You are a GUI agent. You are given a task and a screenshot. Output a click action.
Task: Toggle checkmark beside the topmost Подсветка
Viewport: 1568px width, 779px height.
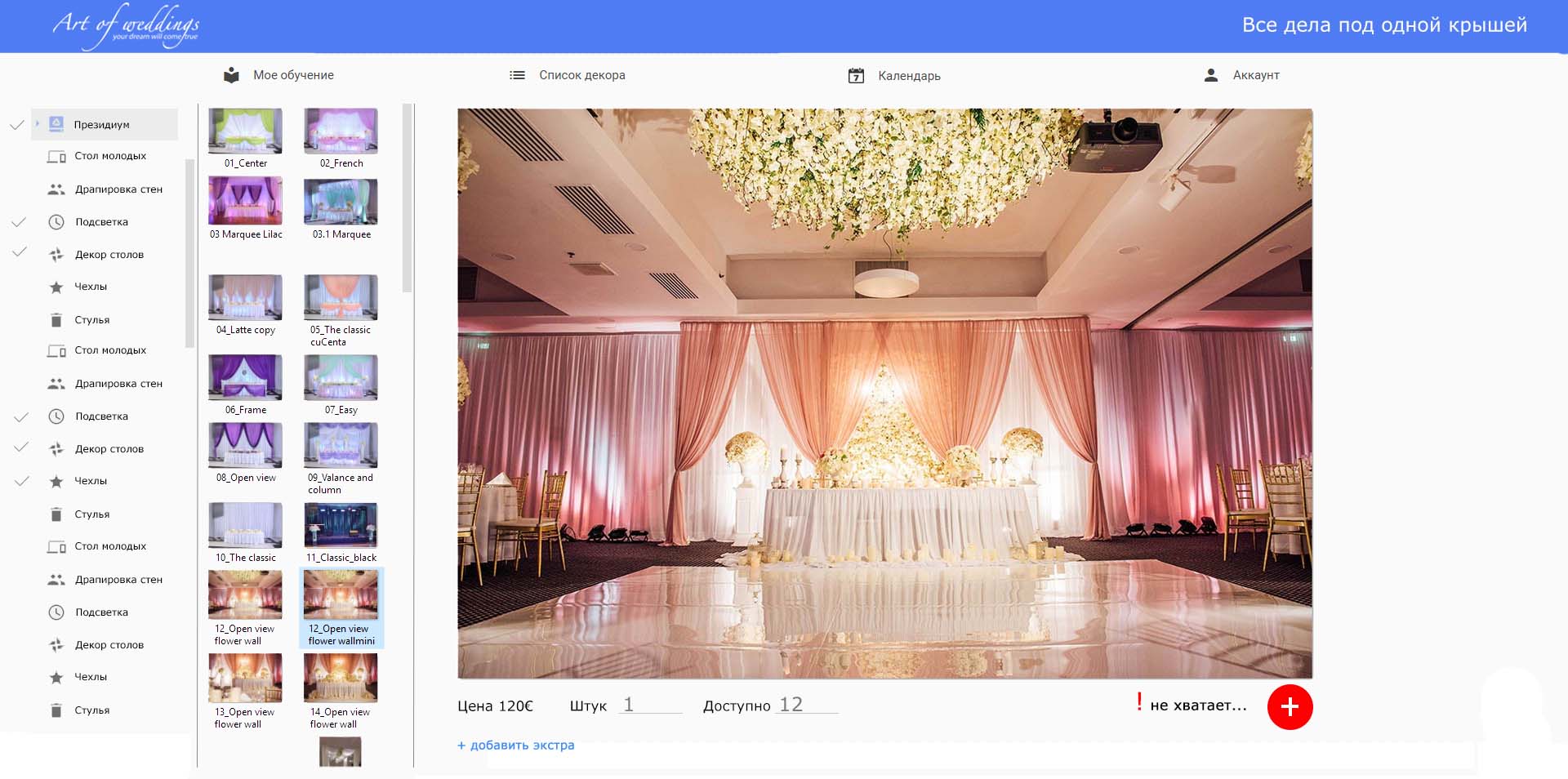(19, 222)
